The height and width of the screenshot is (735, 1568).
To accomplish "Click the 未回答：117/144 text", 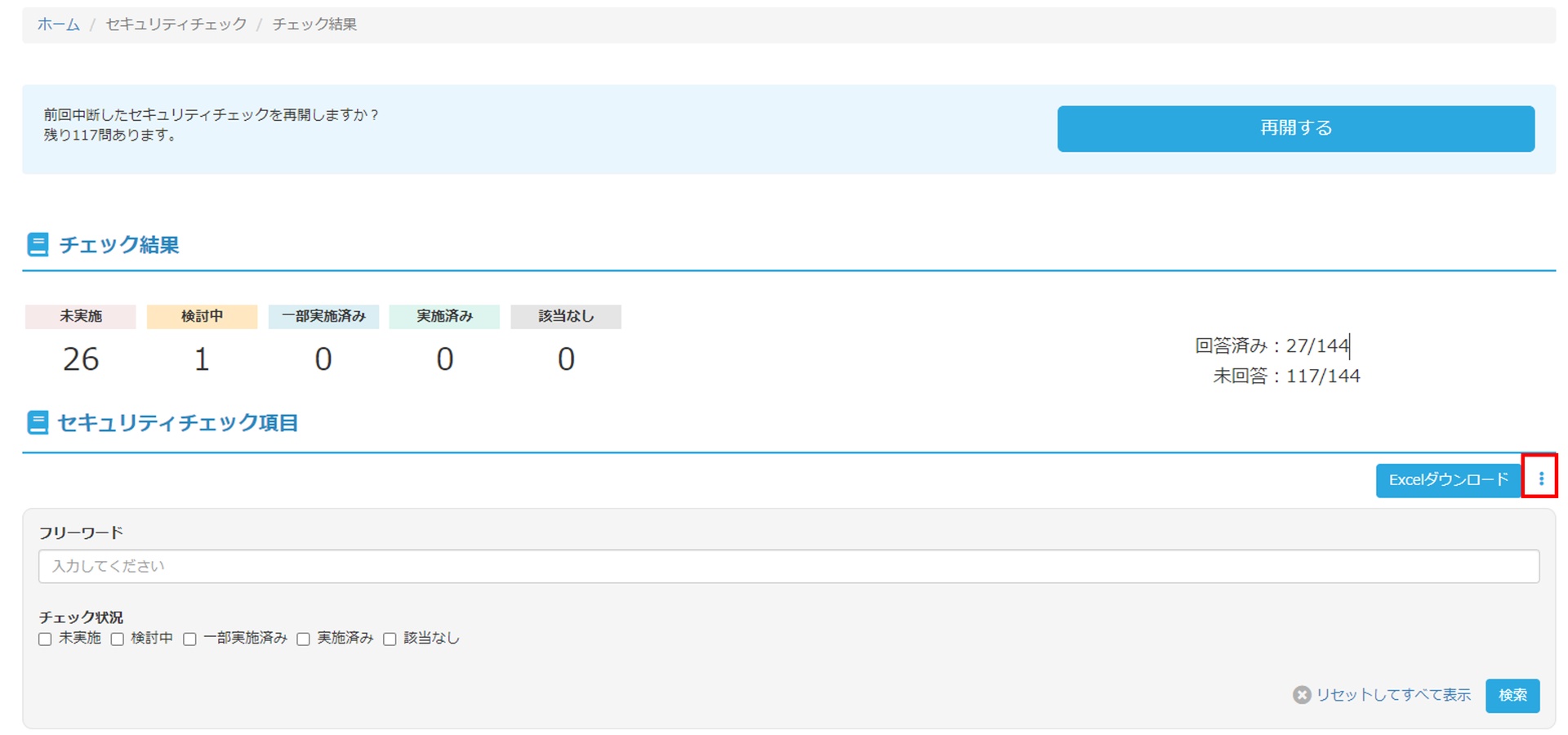I will pyautogui.click(x=1286, y=376).
